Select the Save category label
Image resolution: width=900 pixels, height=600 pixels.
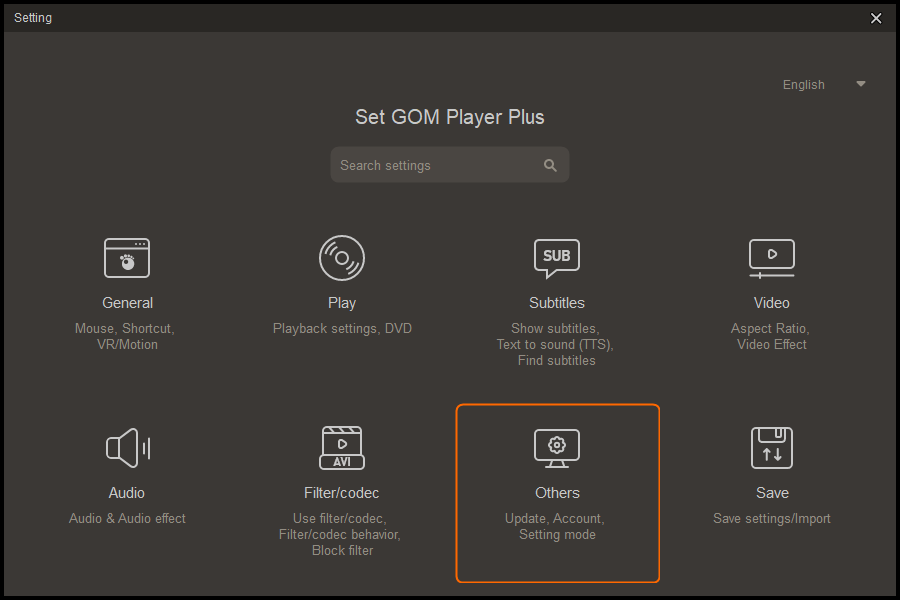coord(772,493)
